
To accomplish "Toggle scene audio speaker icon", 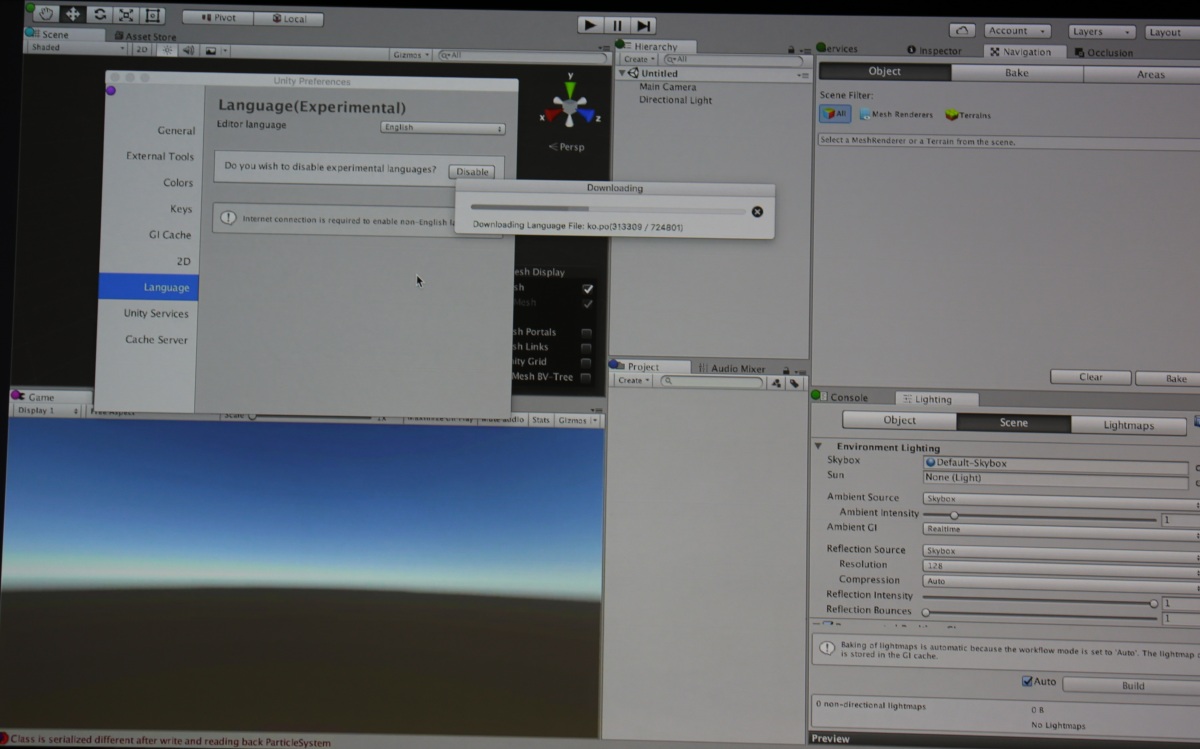I will click(188, 50).
